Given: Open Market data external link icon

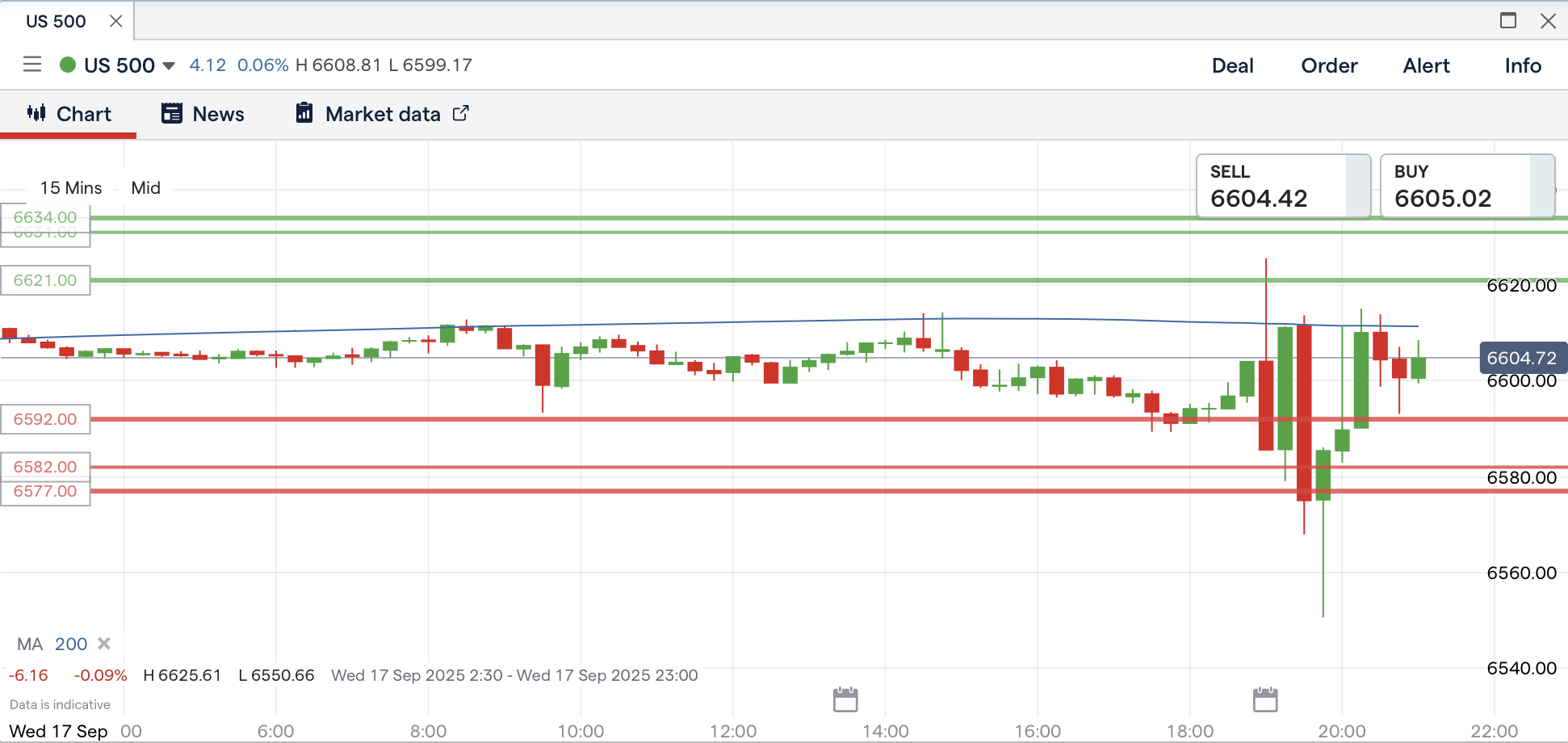Looking at the screenshot, I should click(461, 114).
